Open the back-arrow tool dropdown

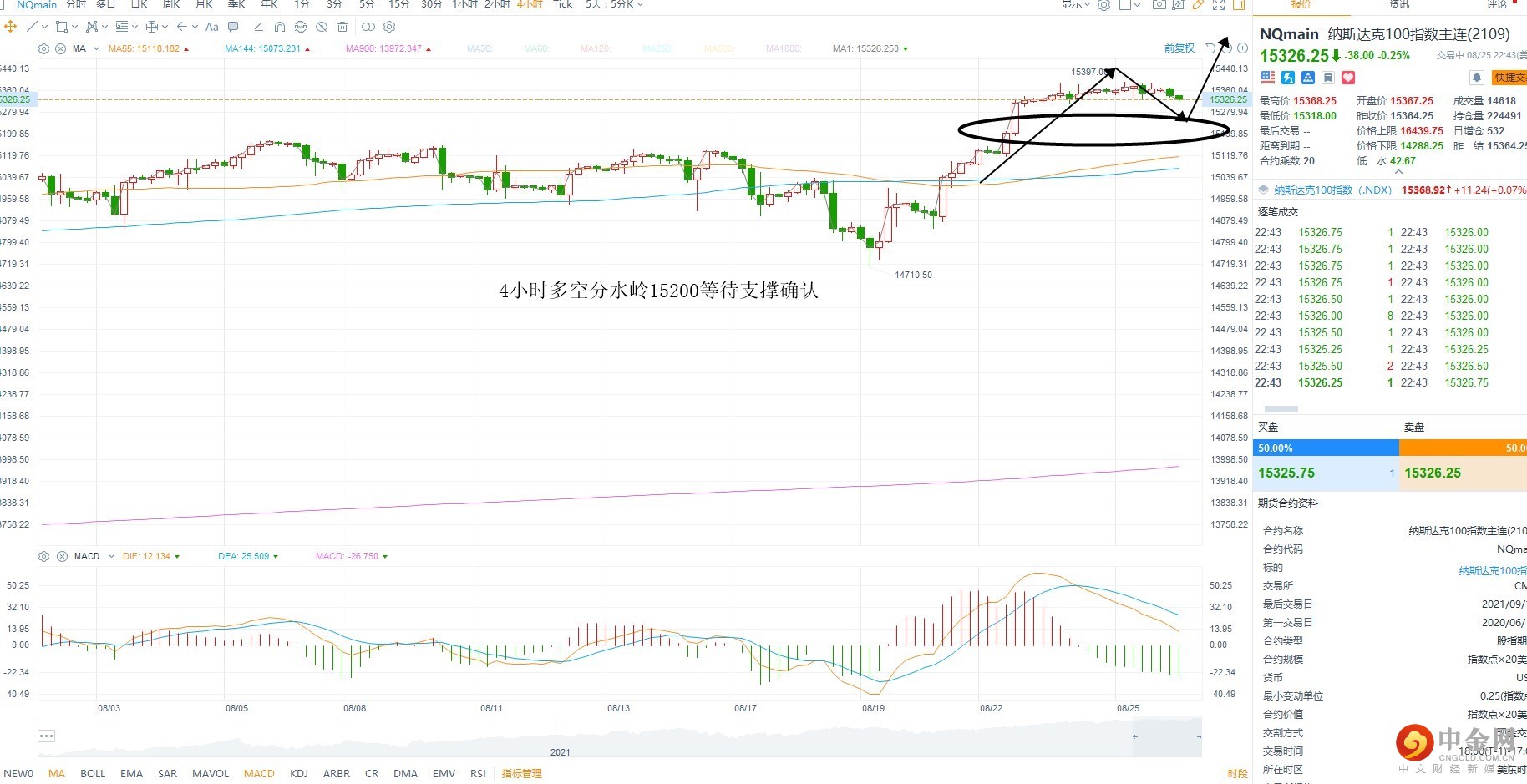click(195, 27)
